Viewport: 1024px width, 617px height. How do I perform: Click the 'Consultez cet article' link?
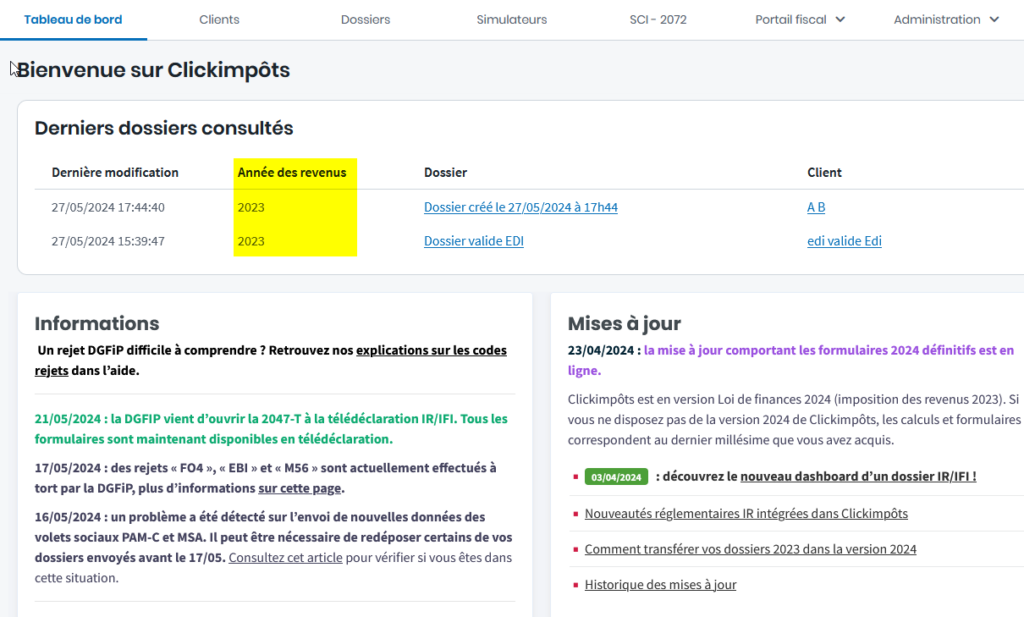point(285,558)
